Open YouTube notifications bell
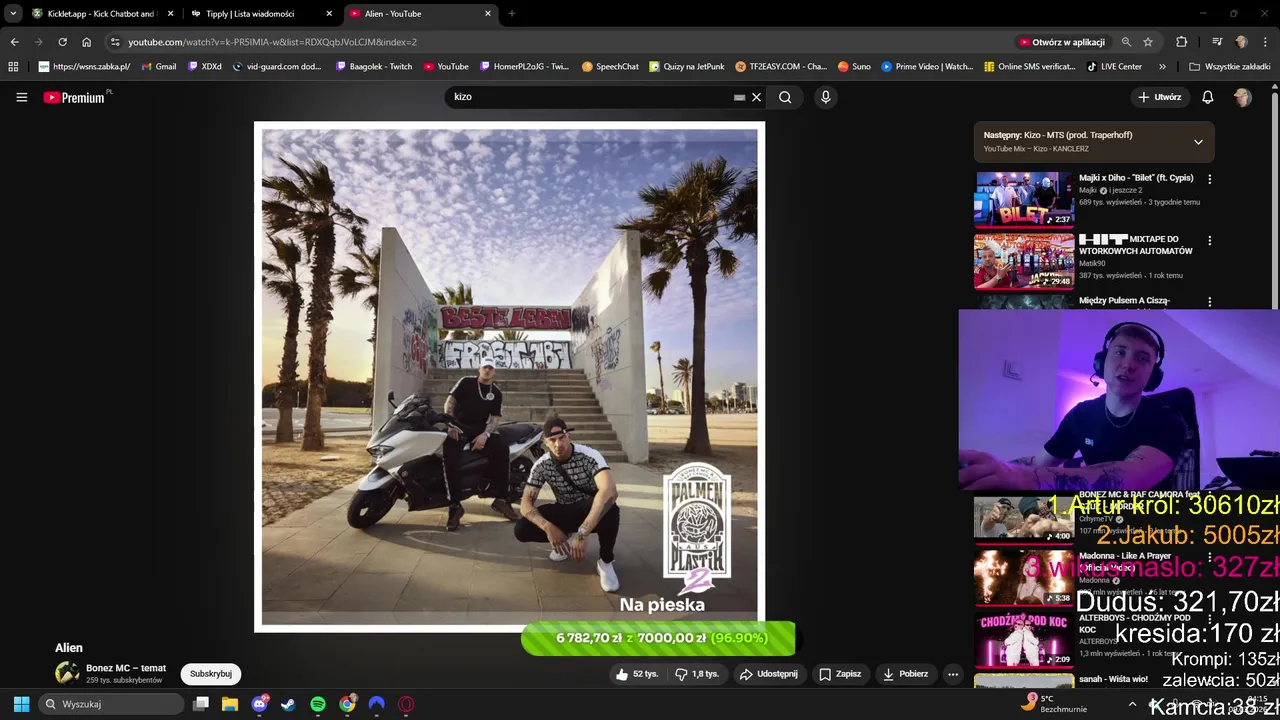1280x720 pixels. point(1207,97)
